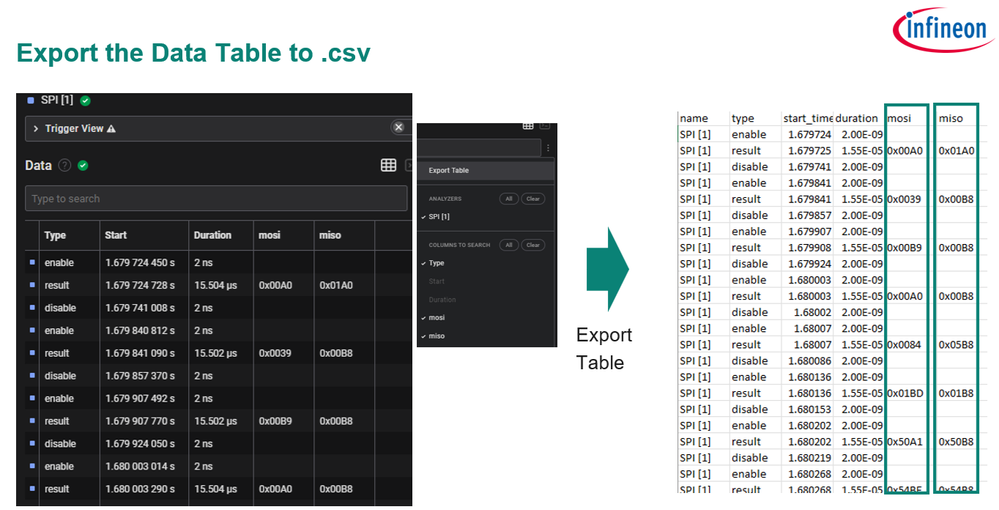
Task: Toggle SPI [1] analyzer in the menu
Action: (439, 217)
